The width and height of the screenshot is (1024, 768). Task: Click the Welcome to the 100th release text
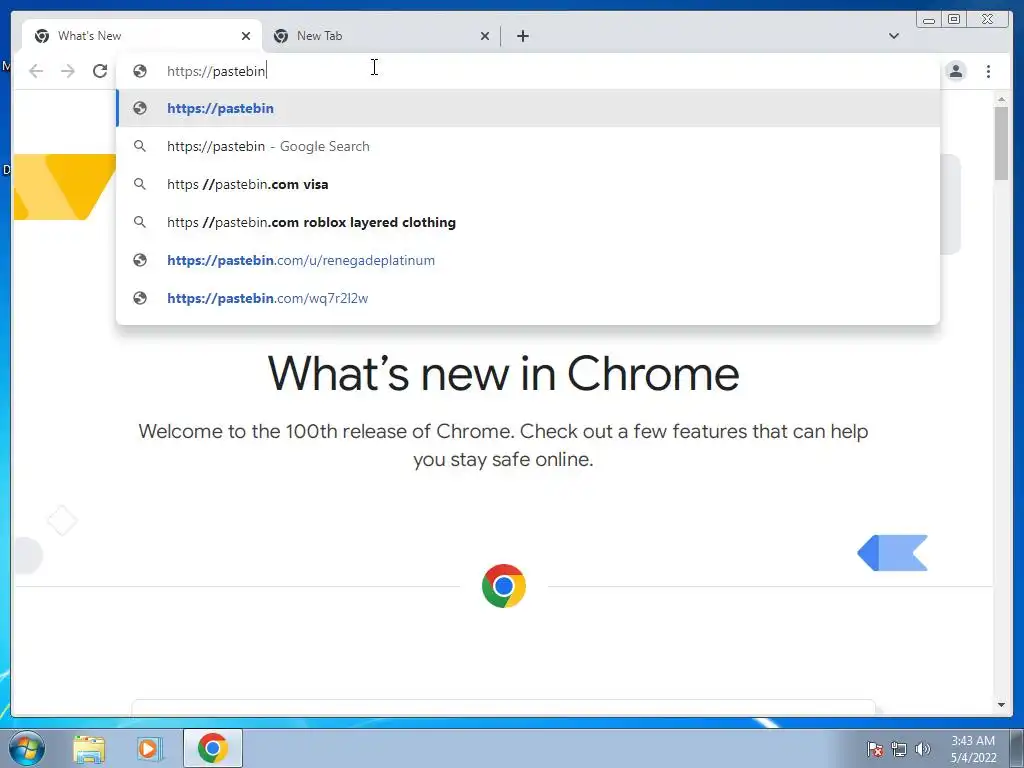coord(504,445)
